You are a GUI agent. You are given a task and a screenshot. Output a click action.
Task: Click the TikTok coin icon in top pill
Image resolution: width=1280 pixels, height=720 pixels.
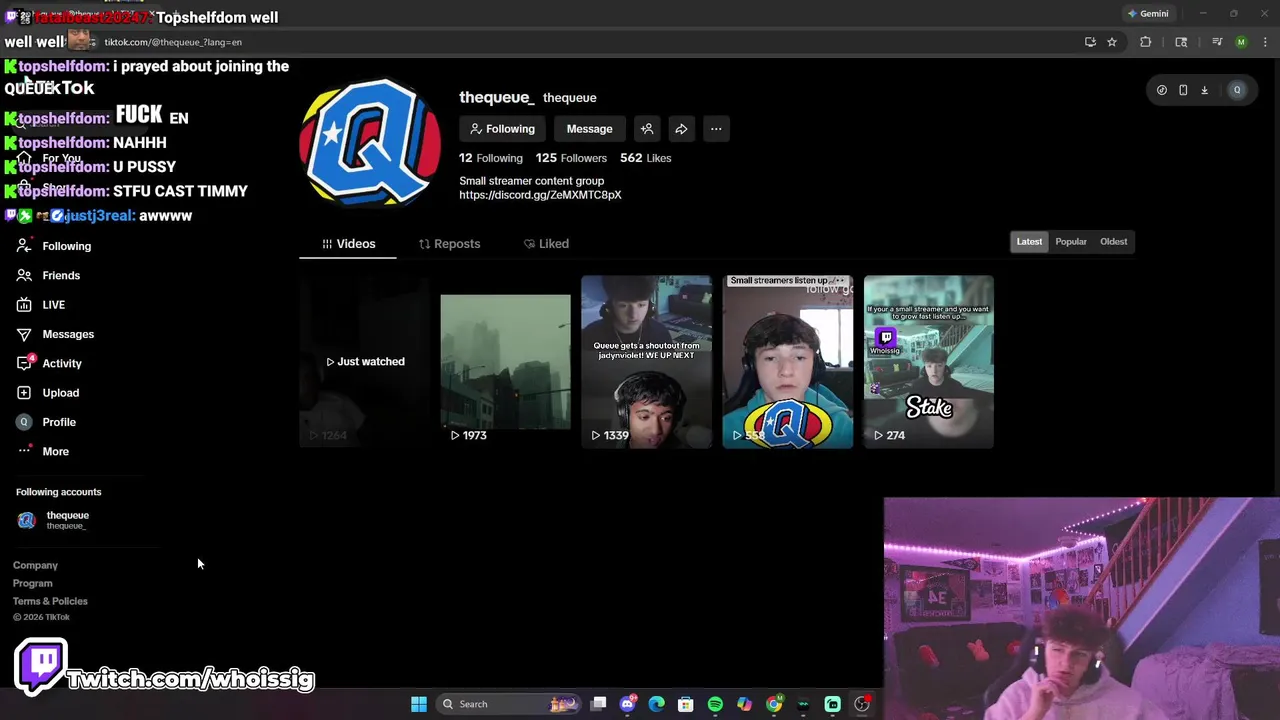tap(1161, 90)
